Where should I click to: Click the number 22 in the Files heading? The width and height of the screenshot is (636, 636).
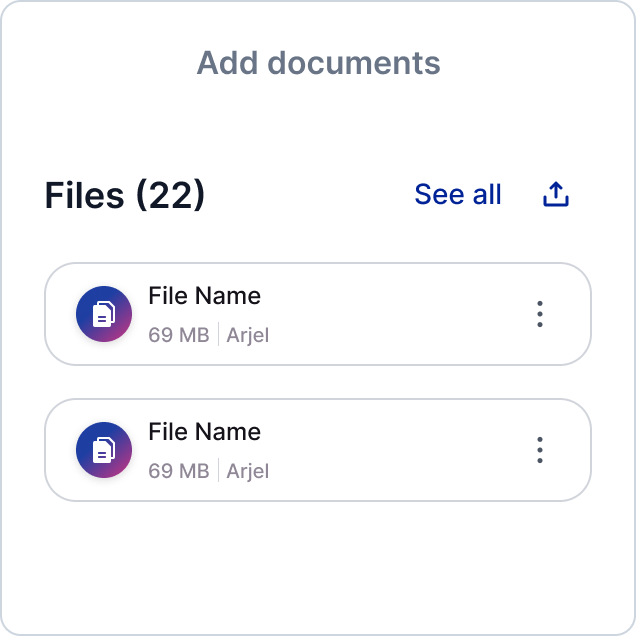pos(170,196)
